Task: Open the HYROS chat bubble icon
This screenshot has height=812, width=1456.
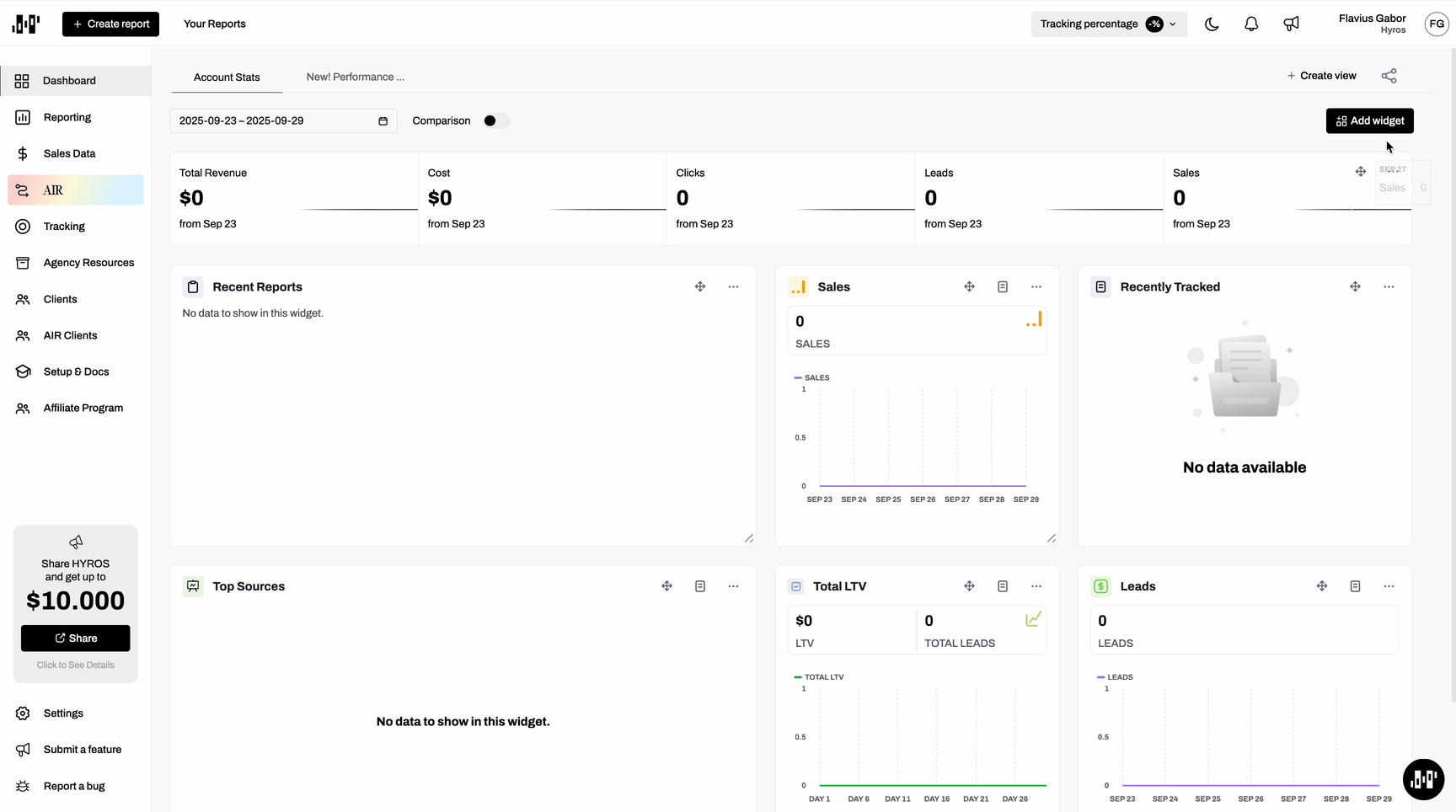Action: [1423, 778]
